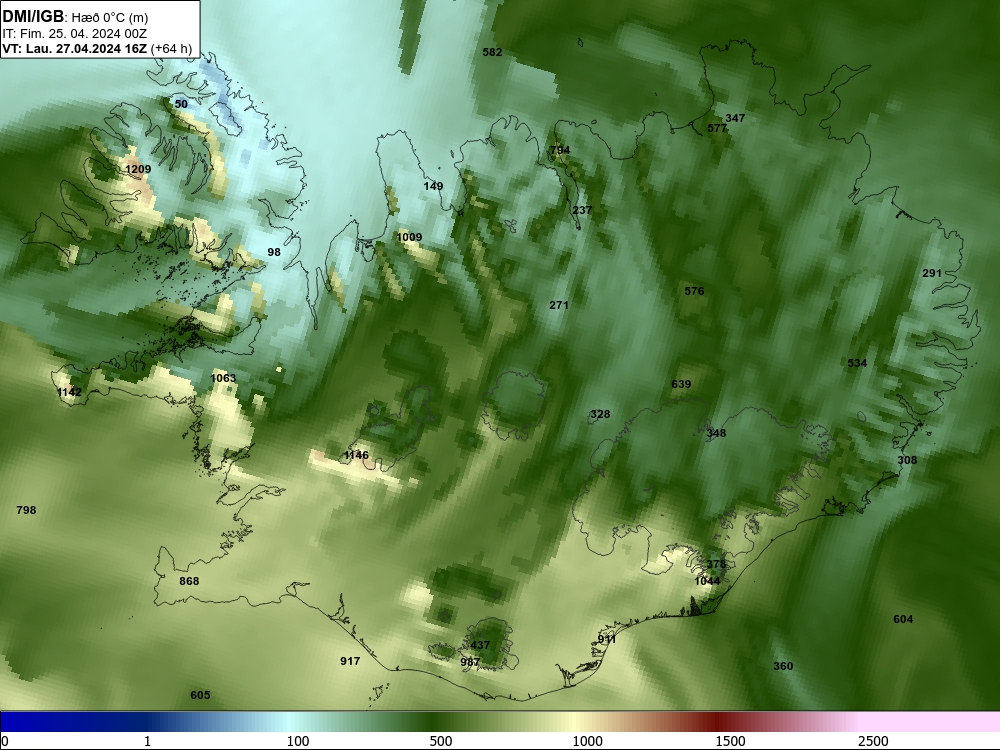This screenshot has width=1000, height=750.
Task: Click the color scale label 1
Action: [147, 741]
